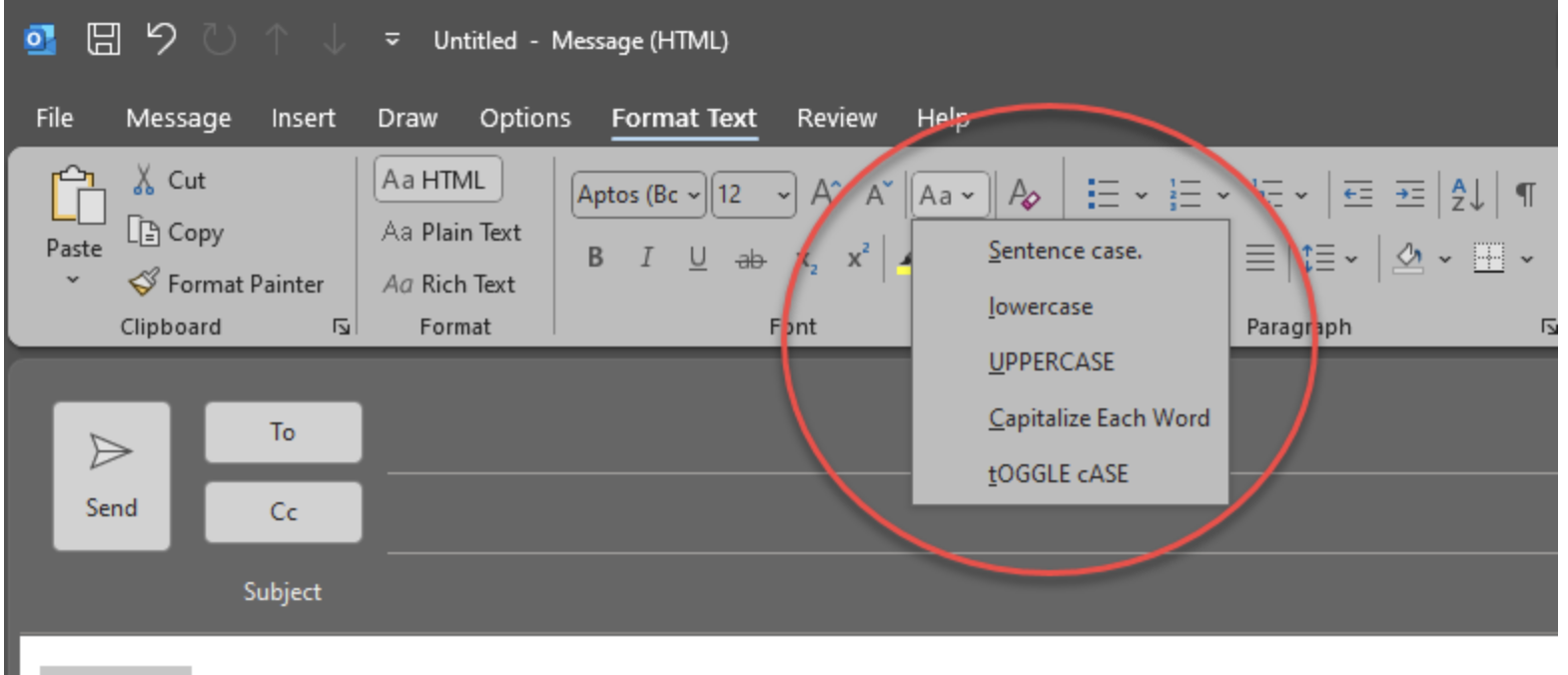The height and width of the screenshot is (675, 1568).
Task: Click the Format Painter brush icon
Action: (144, 283)
